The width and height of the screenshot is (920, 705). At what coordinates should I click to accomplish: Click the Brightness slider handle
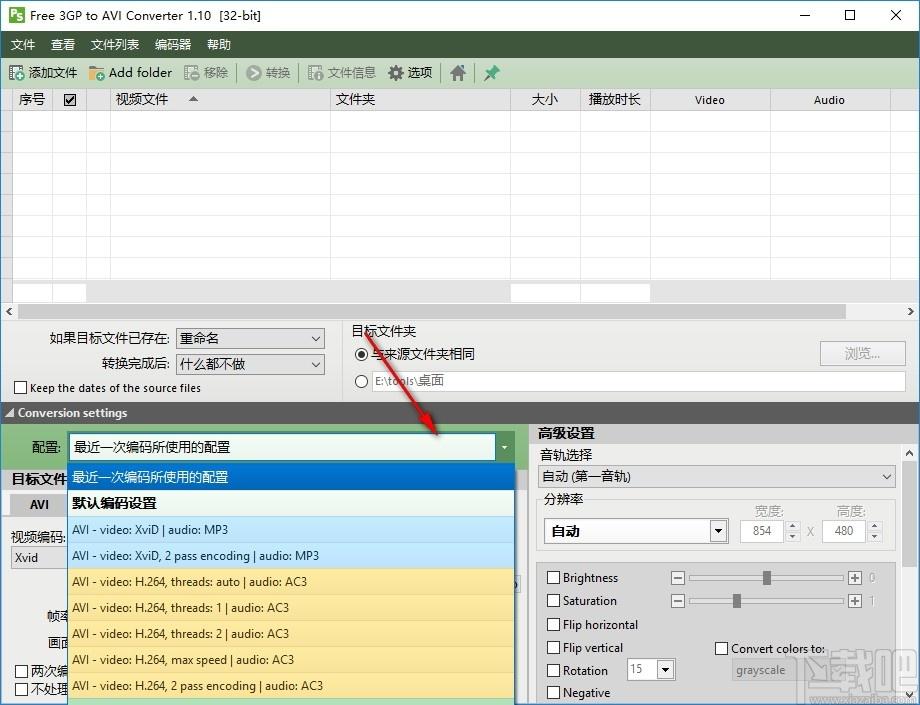[x=766, y=578]
